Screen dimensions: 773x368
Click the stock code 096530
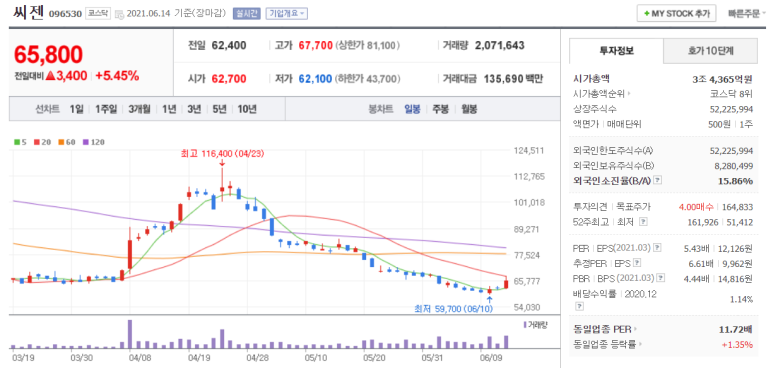(65, 14)
